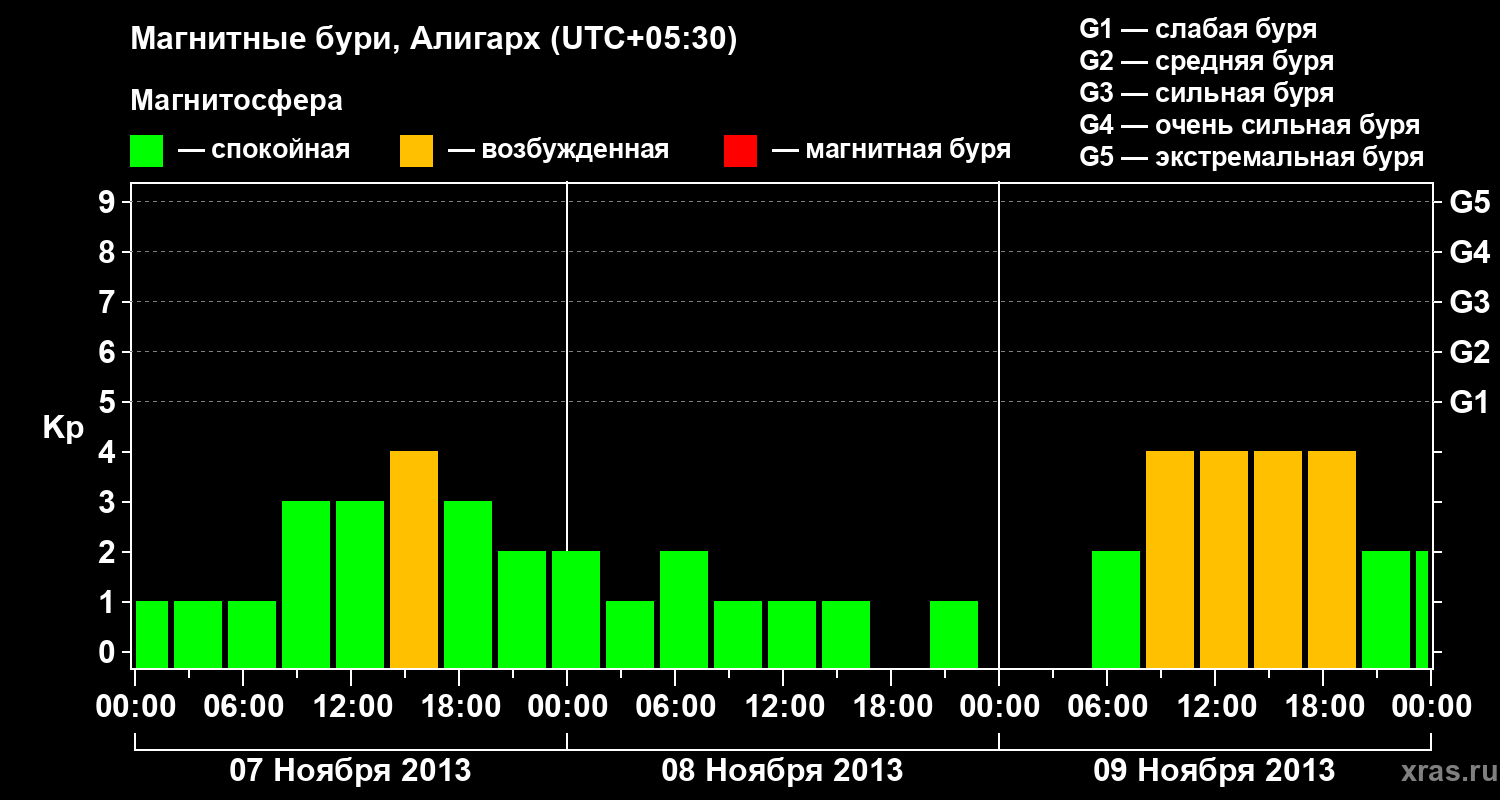Click the 'G1 — слабая буря' line
This screenshot has width=1500, height=800.
[1198, 29]
